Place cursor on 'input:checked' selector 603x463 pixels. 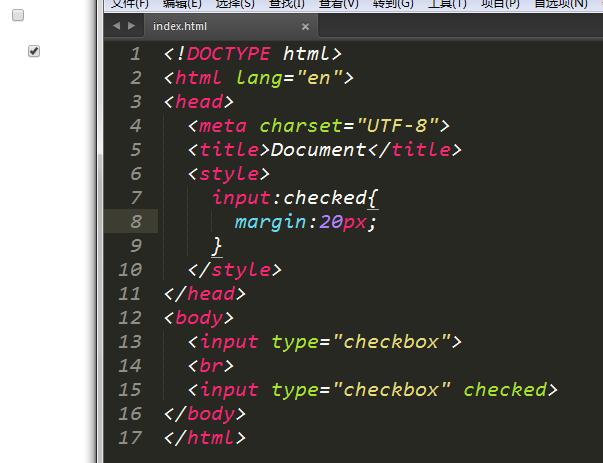point(289,198)
